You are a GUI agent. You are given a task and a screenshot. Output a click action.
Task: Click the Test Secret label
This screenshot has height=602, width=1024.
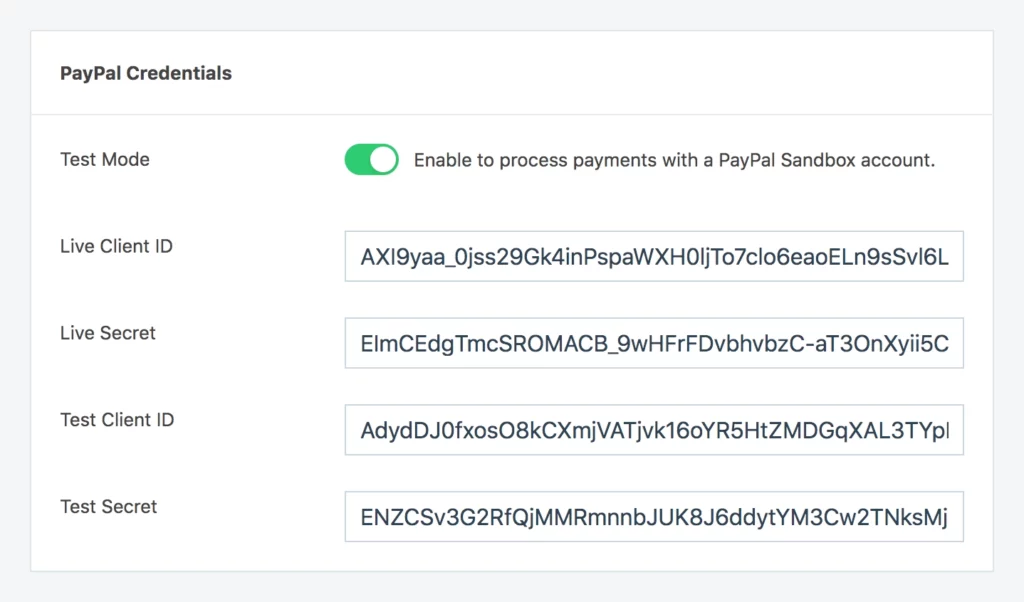click(108, 507)
